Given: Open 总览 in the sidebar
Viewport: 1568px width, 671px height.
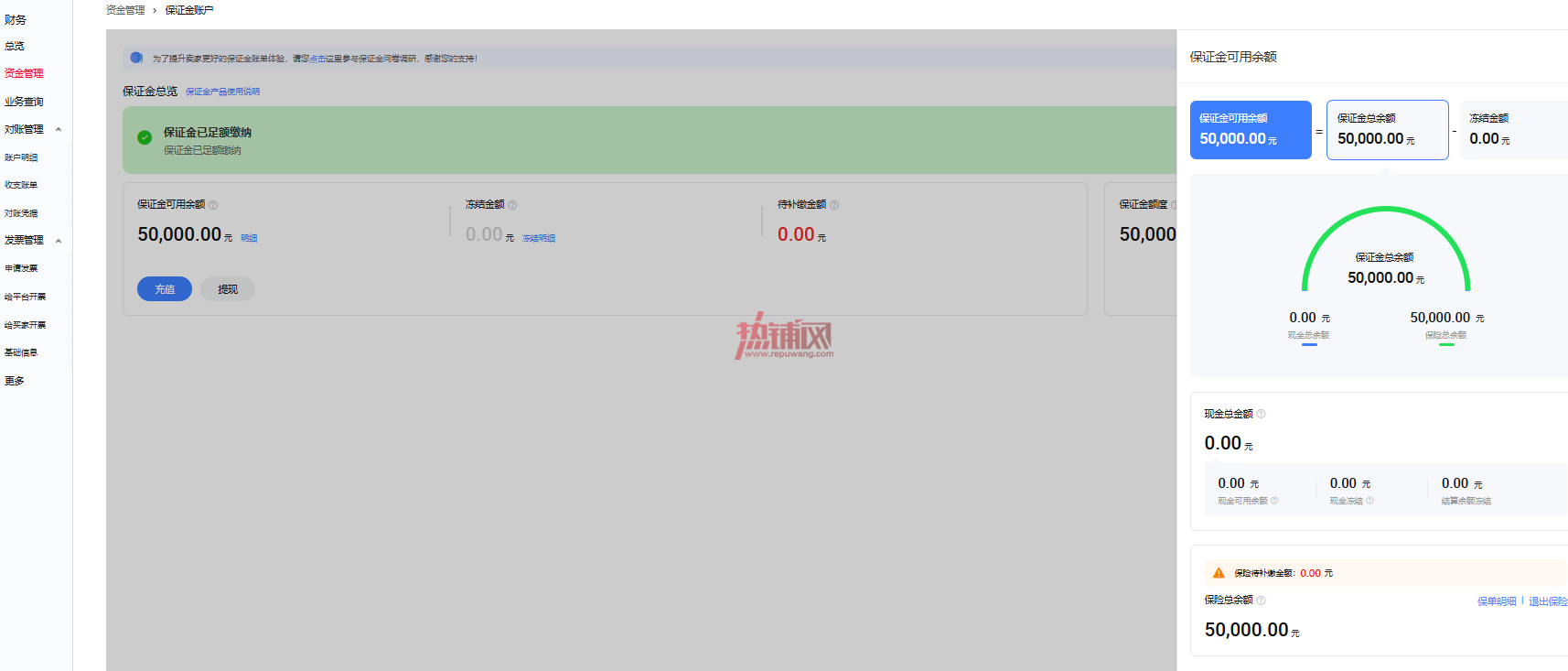Looking at the screenshot, I should point(15,46).
